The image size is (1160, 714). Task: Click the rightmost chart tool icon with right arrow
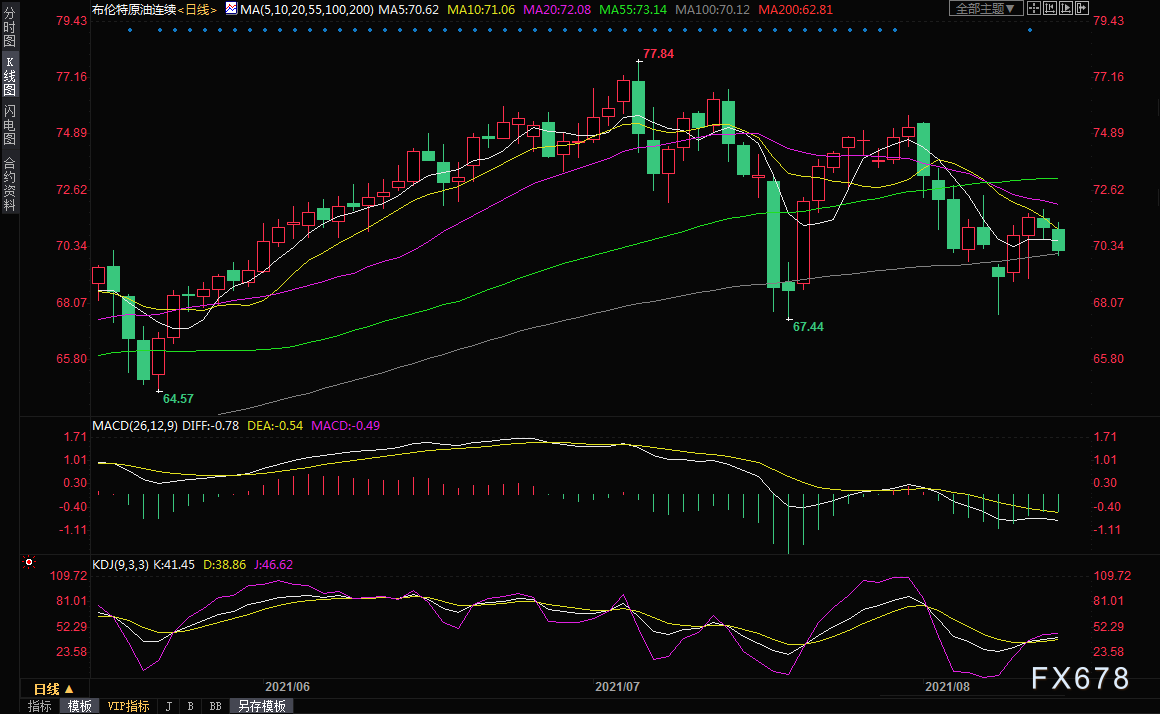click(x=1082, y=8)
